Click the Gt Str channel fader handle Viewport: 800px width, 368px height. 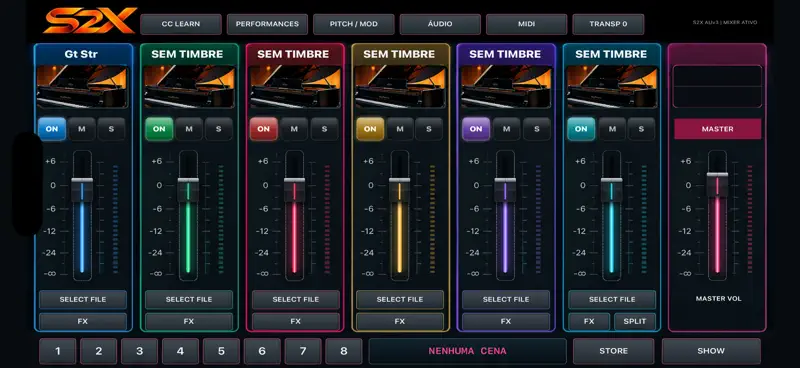pyautogui.click(x=82, y=189)
